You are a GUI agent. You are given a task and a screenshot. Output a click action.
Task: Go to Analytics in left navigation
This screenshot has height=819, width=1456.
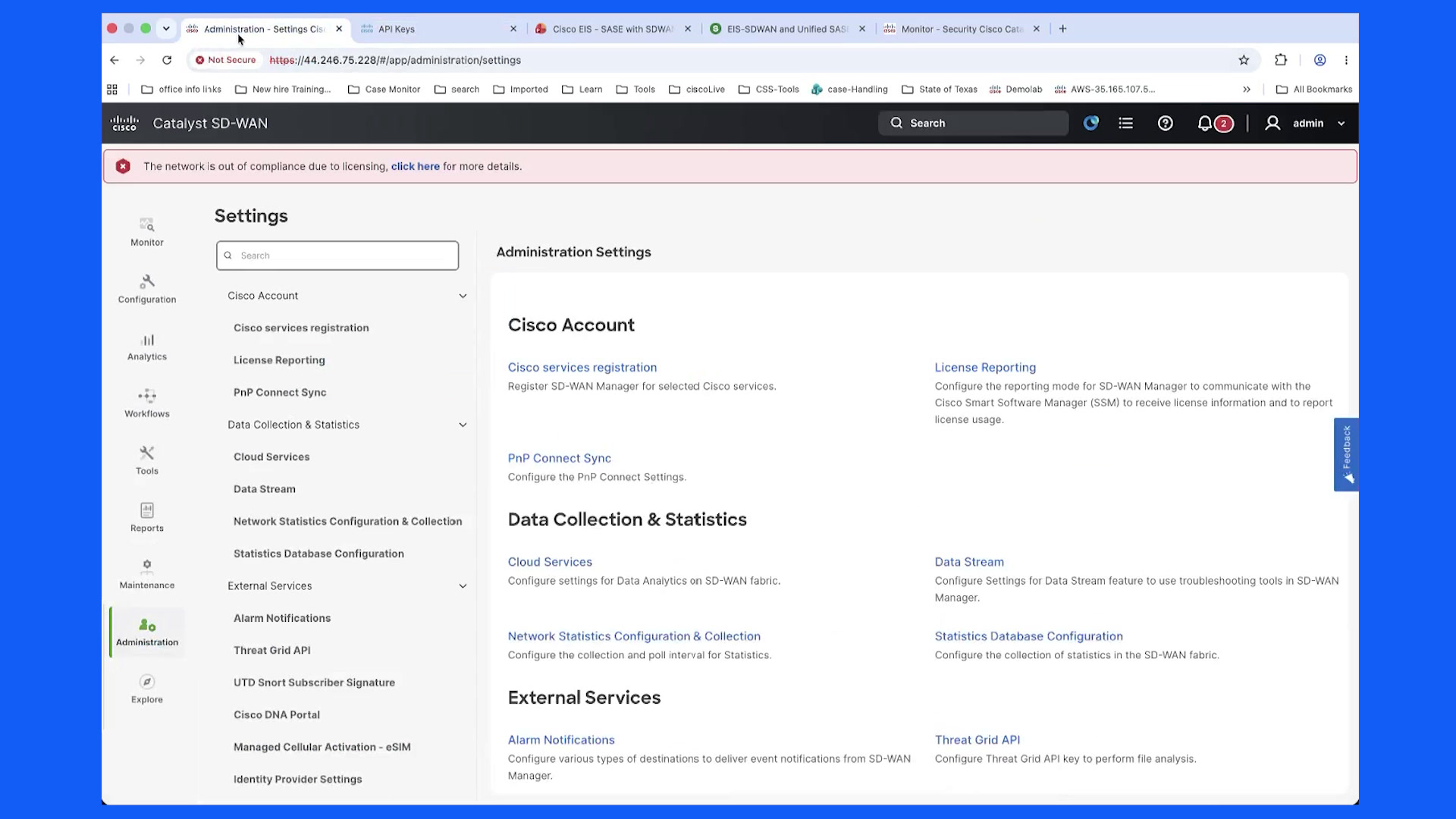[146, 347]
